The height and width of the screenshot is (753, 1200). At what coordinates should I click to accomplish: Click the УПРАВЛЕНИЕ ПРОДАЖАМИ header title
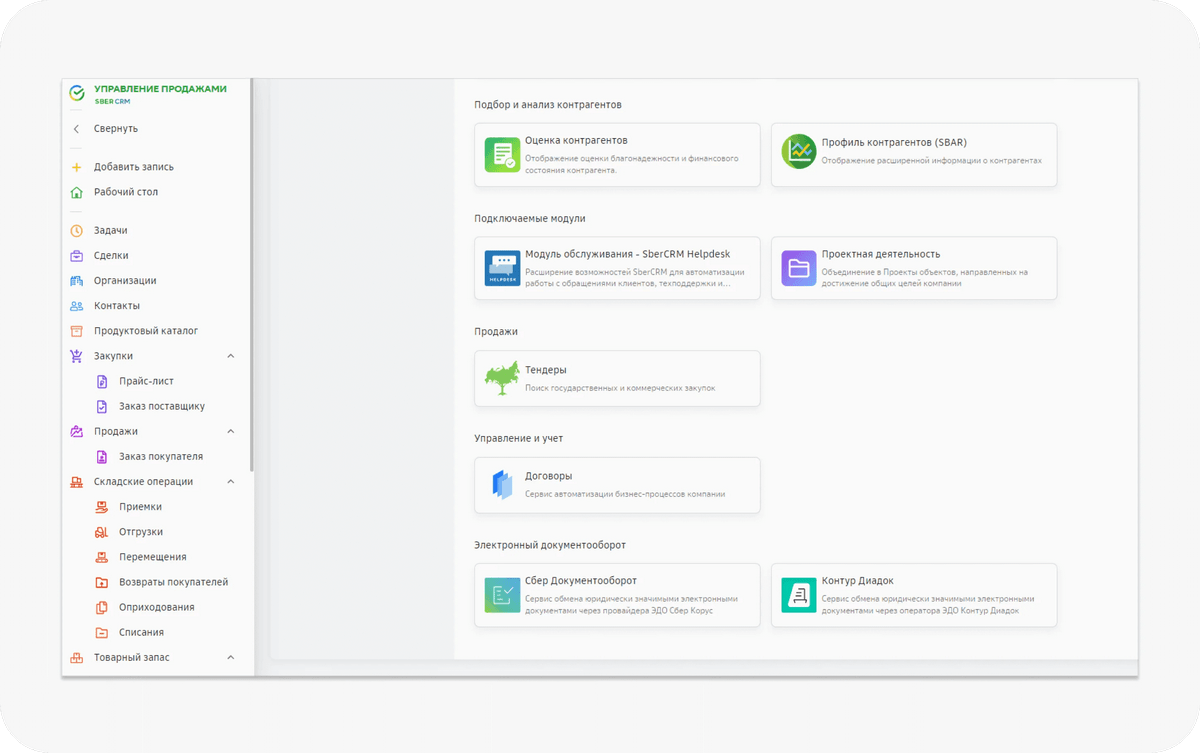[160, 89]
